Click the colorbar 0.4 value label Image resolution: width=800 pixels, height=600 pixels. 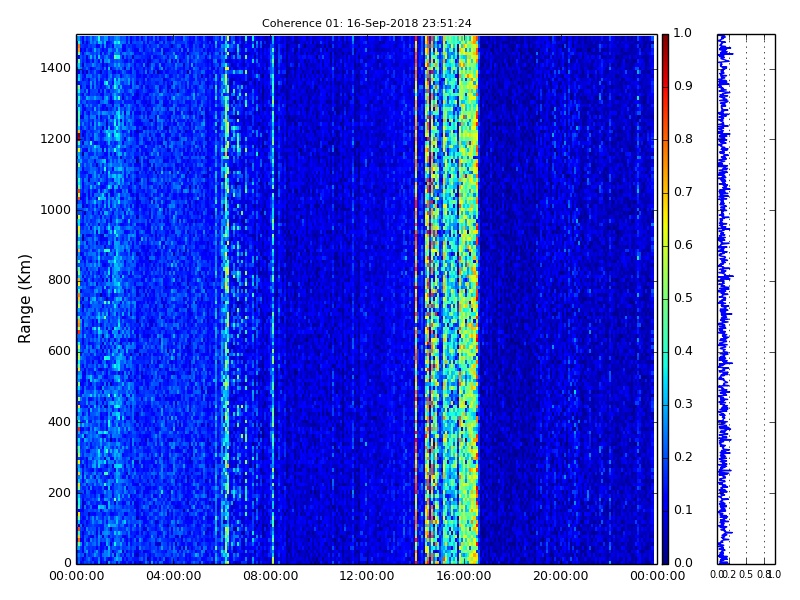click(683, 351)
